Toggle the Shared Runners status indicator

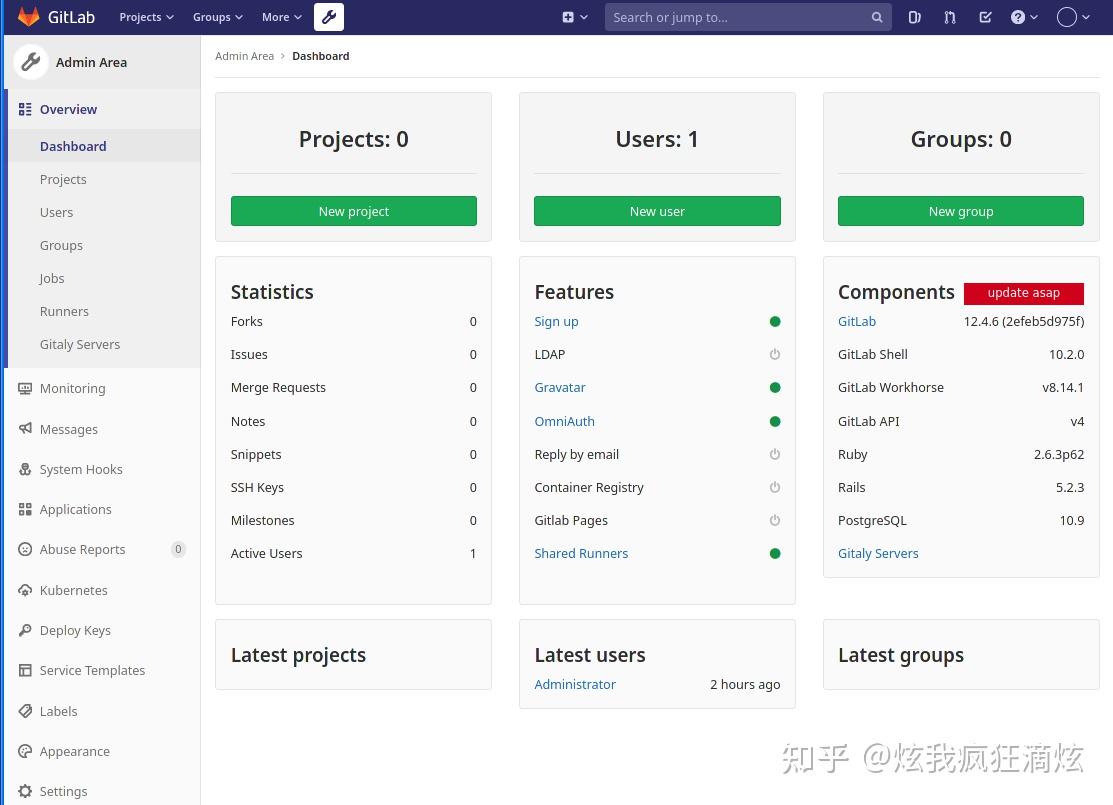click(x=775, y=553)
